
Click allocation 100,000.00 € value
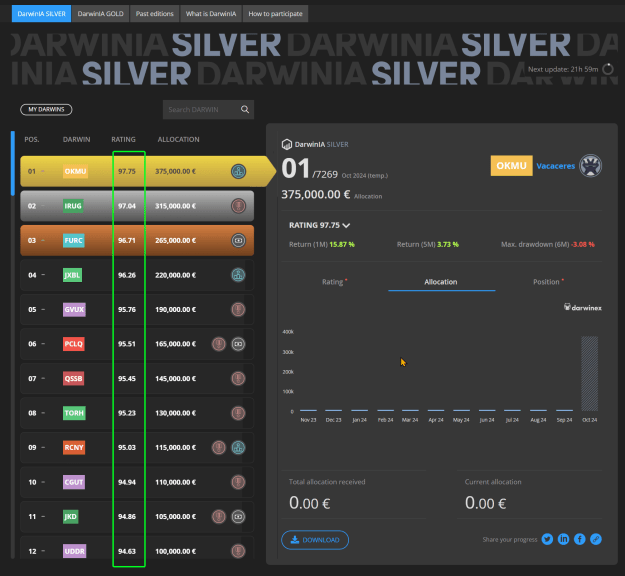pyautogui.click(x=175, y=551)
